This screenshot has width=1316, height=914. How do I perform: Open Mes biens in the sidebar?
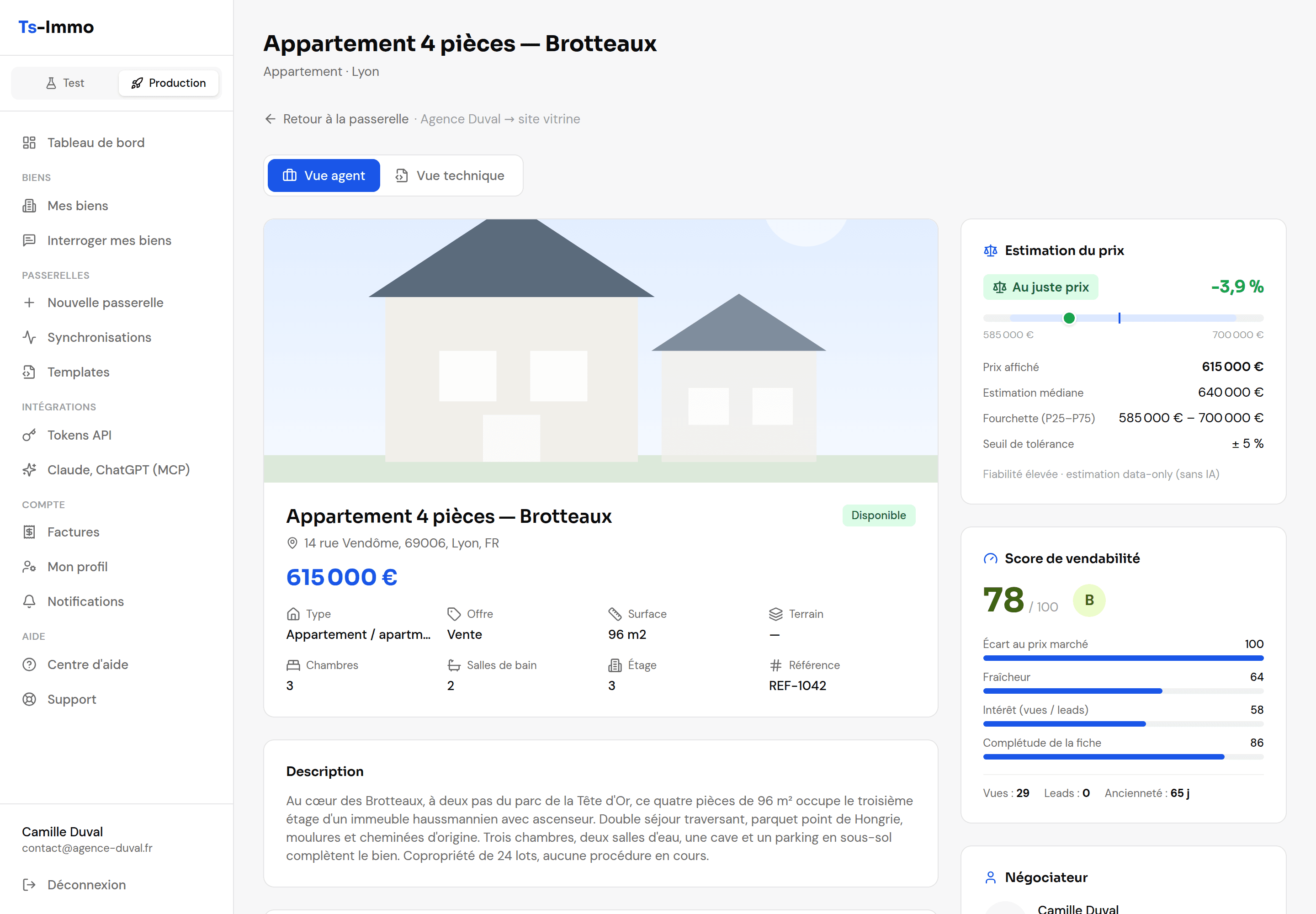(116, 206)
